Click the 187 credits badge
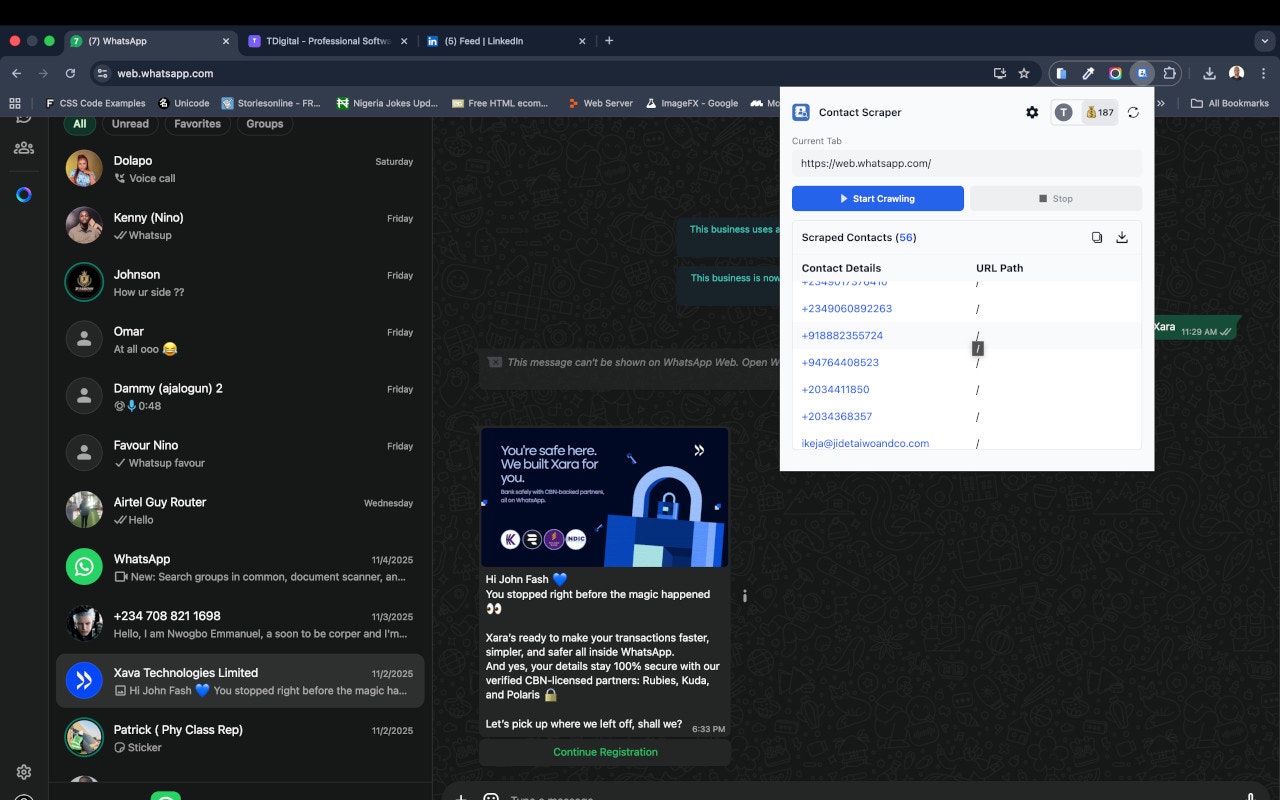 [x=1099, y=113]
